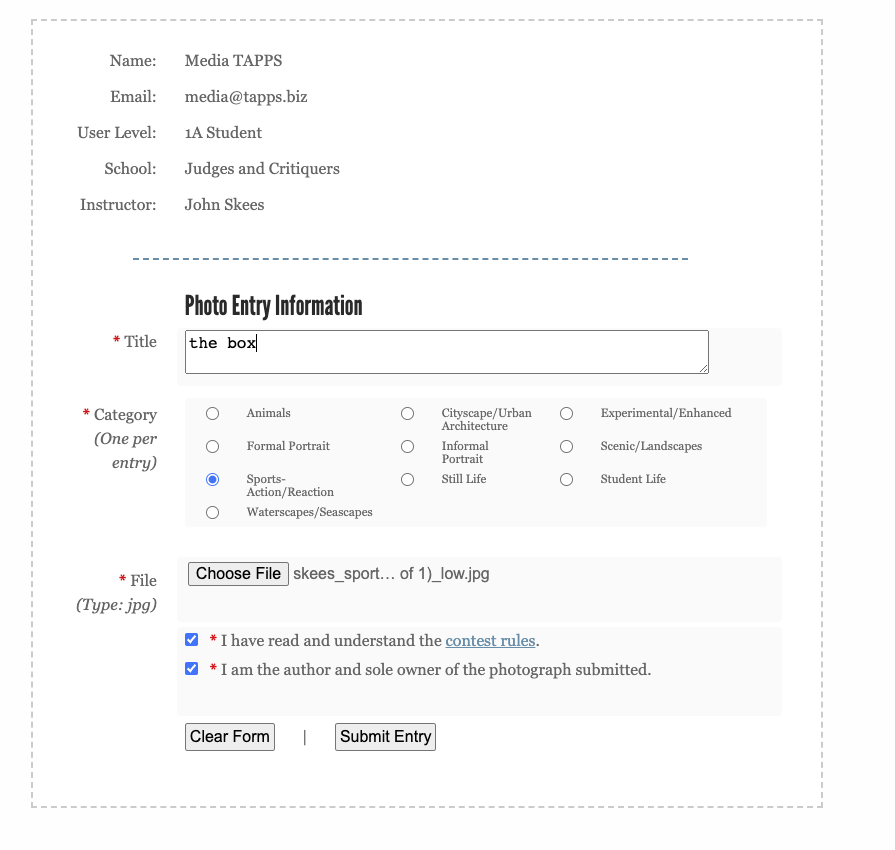Select the Scenic/Landscapes radio button
Viewport: 895px width, 850px height.
[566, 446]
